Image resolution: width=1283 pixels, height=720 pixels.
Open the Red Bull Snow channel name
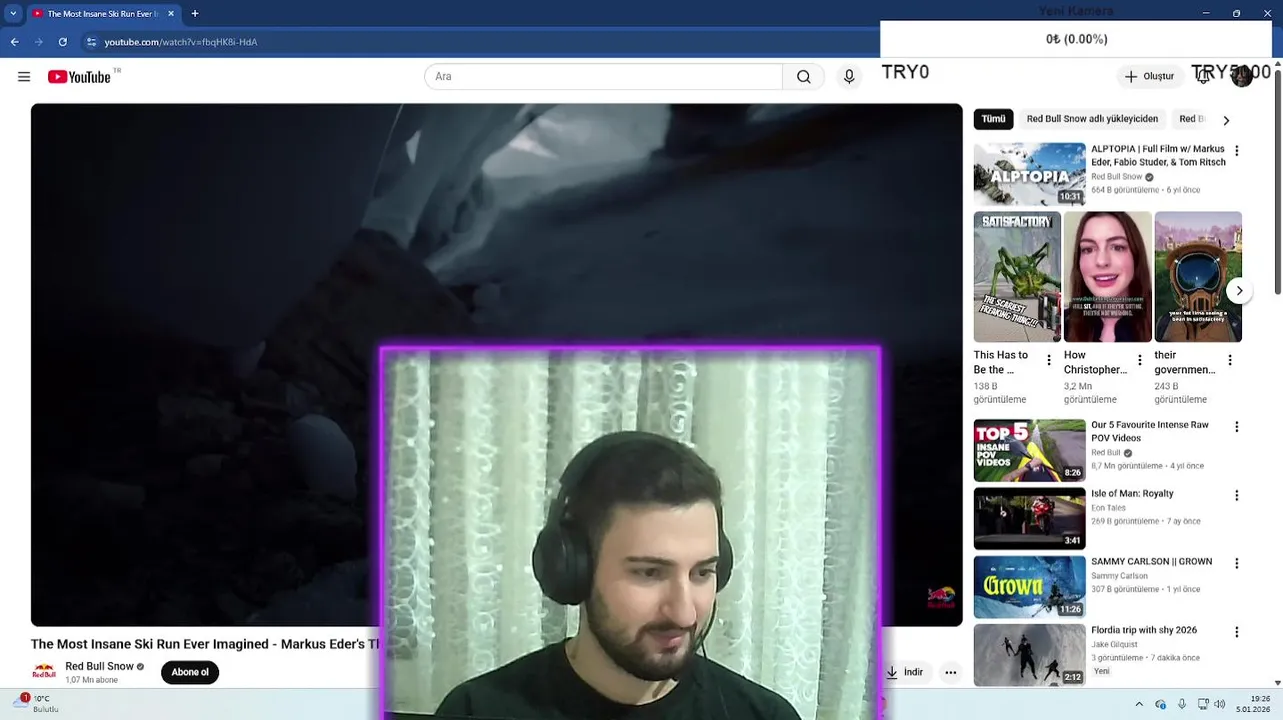point(99,666)
